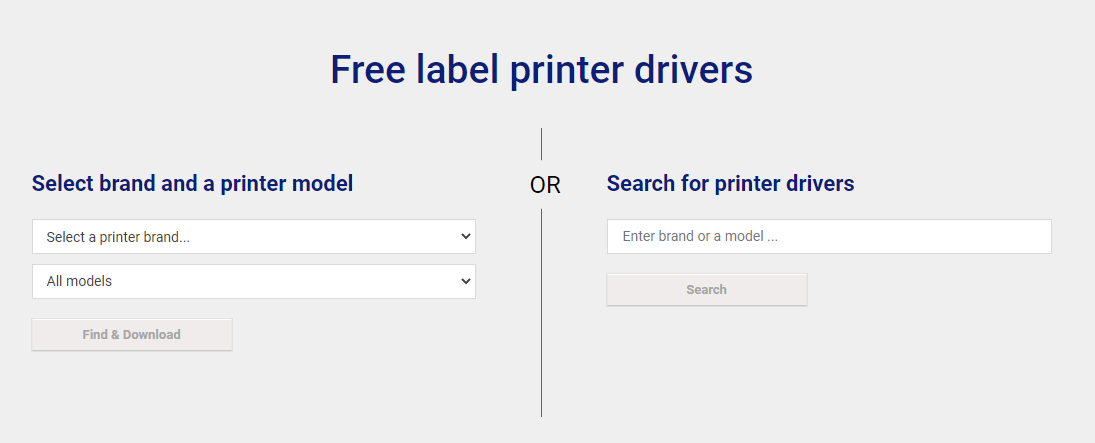1095x443 pixels.
Task: Click the "Search for printer drivers" heading
Action: 730,184
